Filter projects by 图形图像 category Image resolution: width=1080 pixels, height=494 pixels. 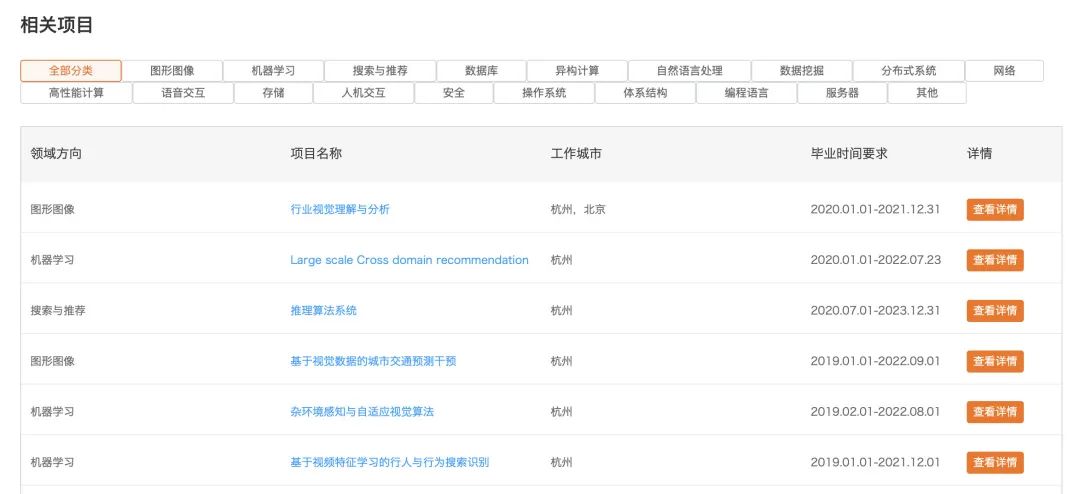click(172, 71)
